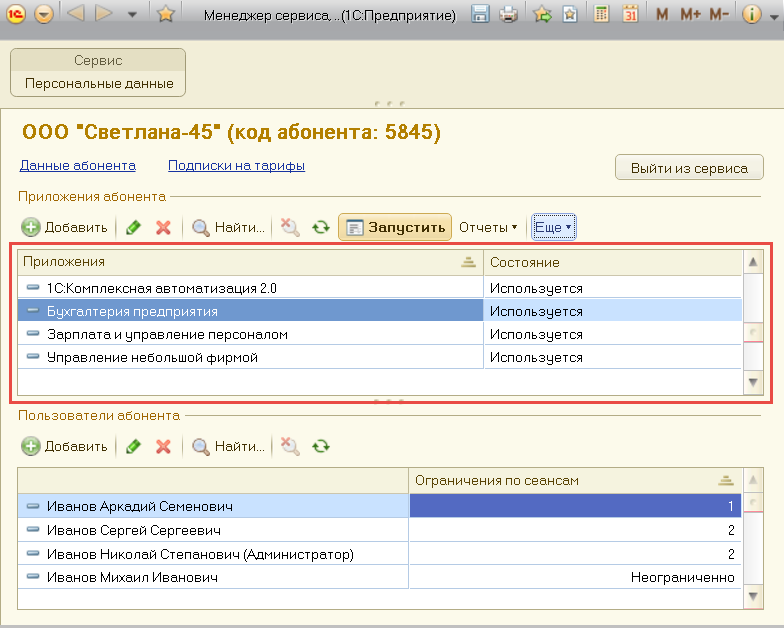The width and height of the screenshot is (784, 628).
Task: Click Добавить in applications toolbar
Action: 64,228
